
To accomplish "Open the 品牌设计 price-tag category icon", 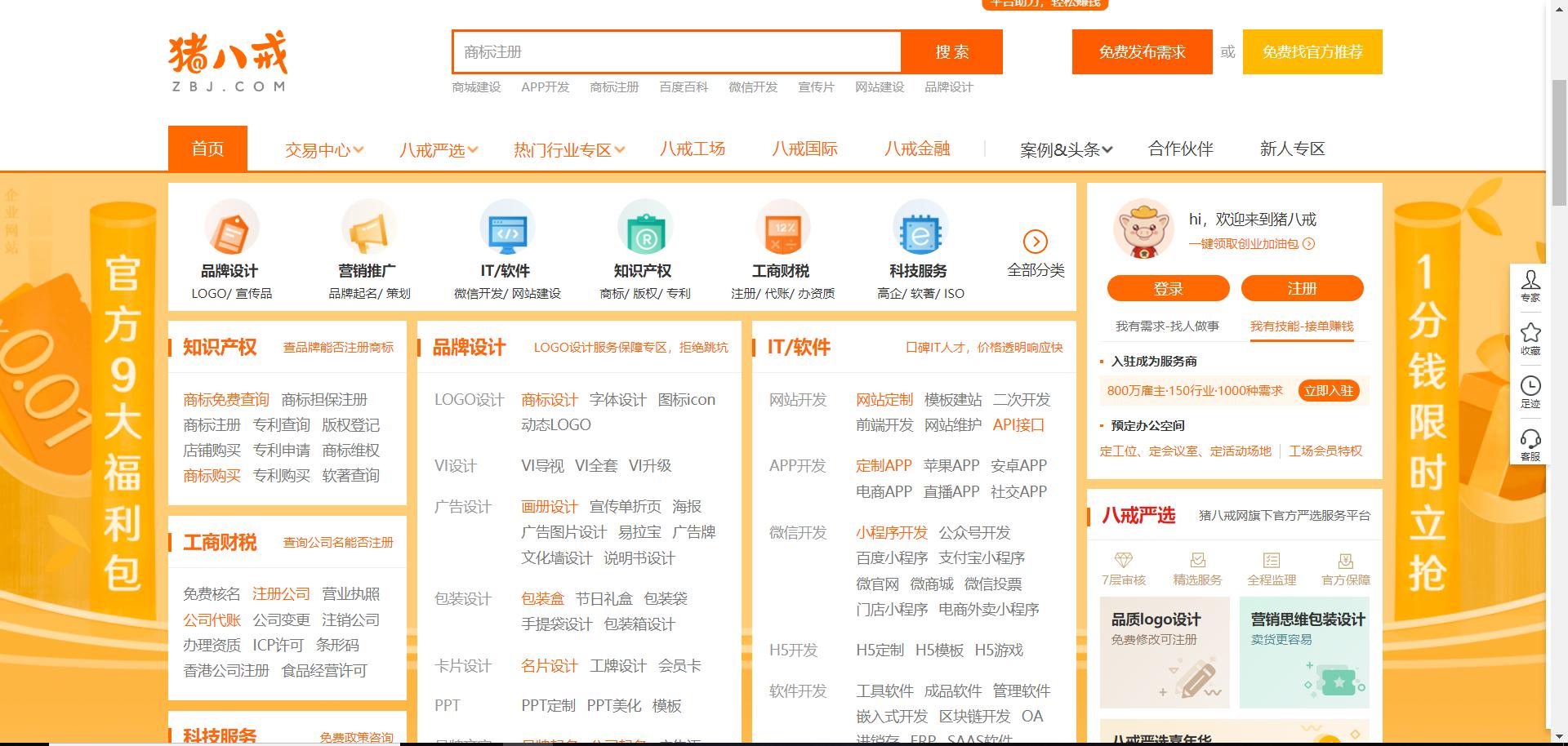I will (231, 229).
